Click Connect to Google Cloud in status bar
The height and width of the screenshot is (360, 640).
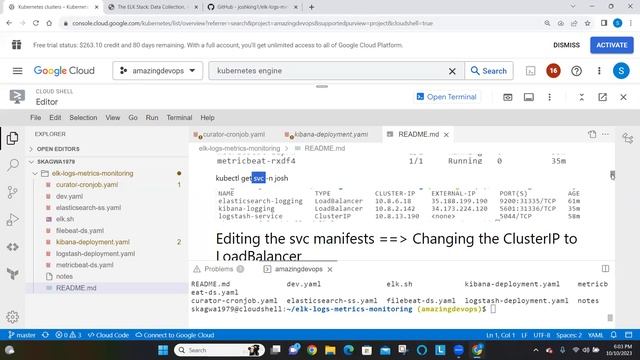[x=175, y=335]
